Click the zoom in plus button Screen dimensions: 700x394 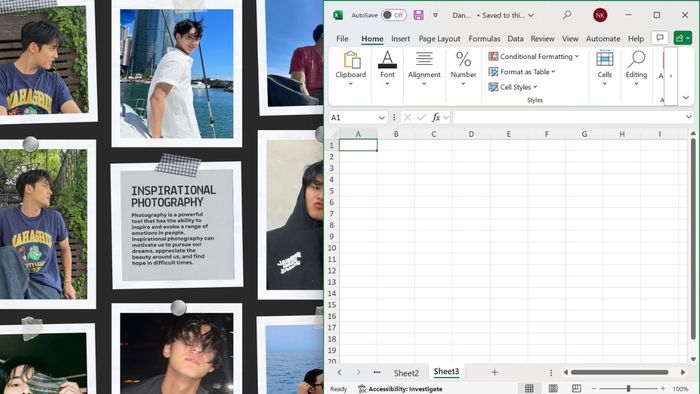pos(663,389)
